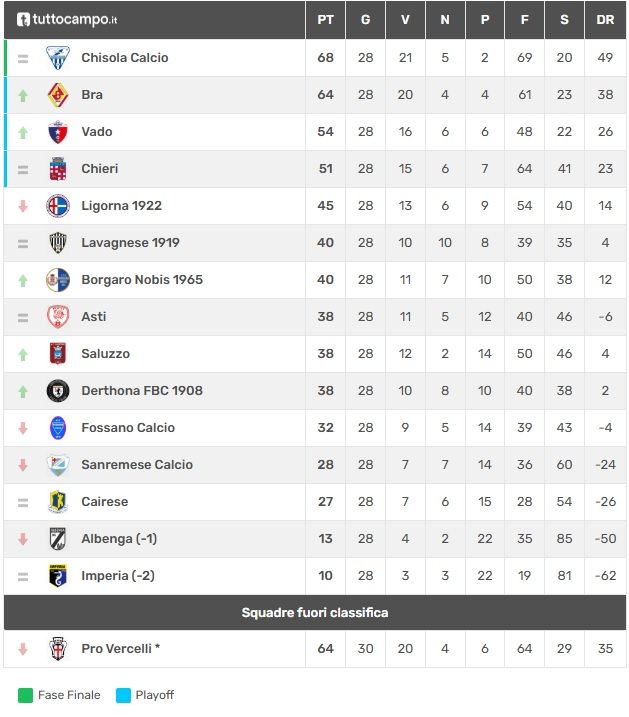This screenshot has width=629, height=717.
Task: Select the Imperia team crest
Action: [x=58, y=575]
